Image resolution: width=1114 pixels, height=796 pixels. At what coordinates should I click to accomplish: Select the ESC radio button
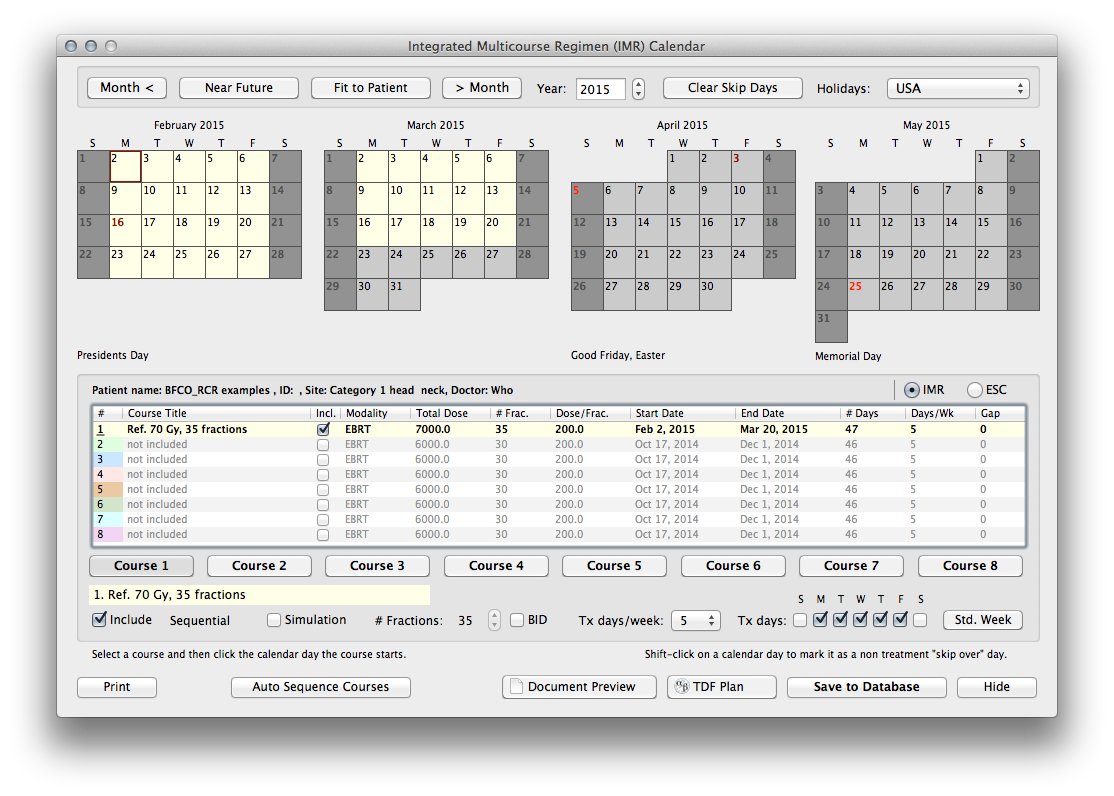(975, 390)
